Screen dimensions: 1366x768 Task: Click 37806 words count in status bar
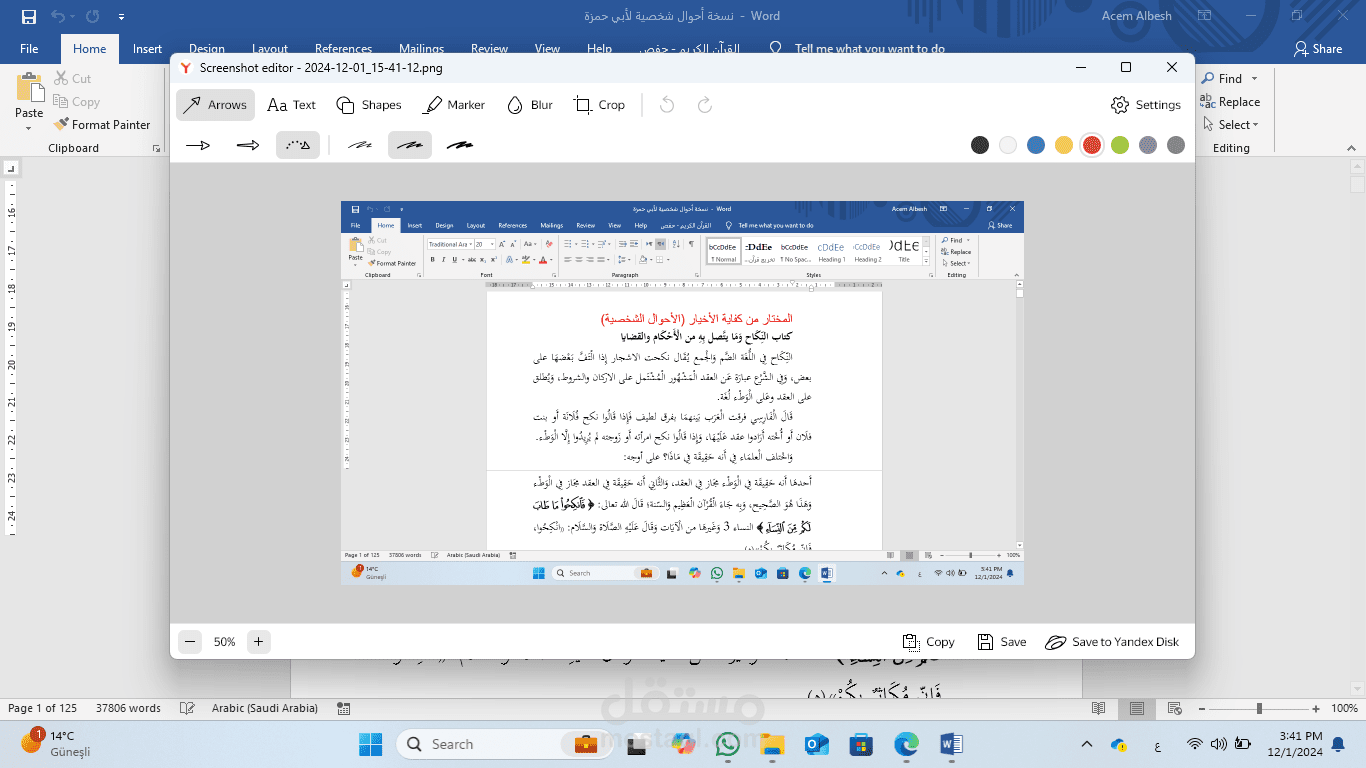click(128, 708)
